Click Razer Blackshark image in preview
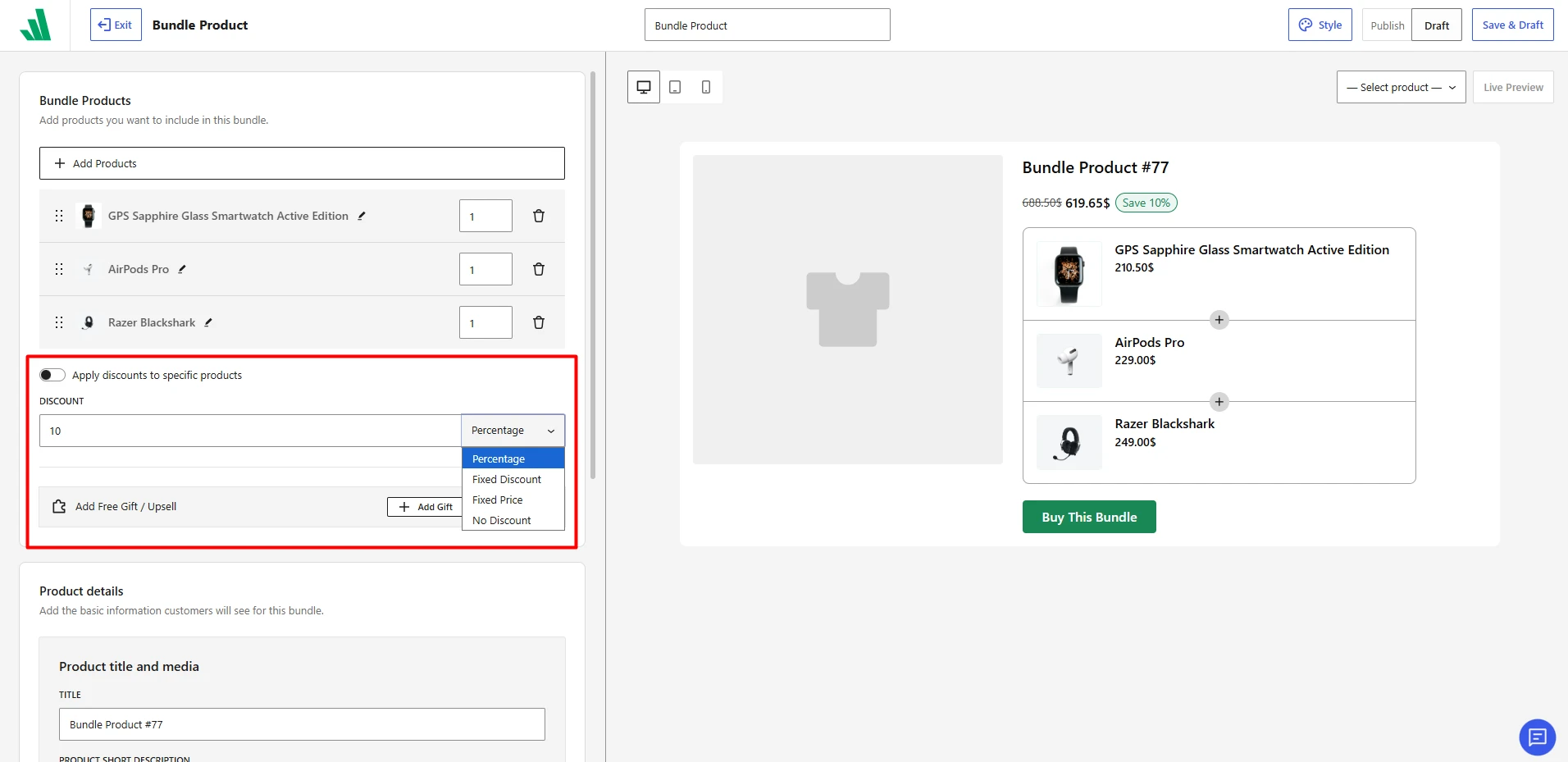 pyautogui.click(x=1069, y=443)
